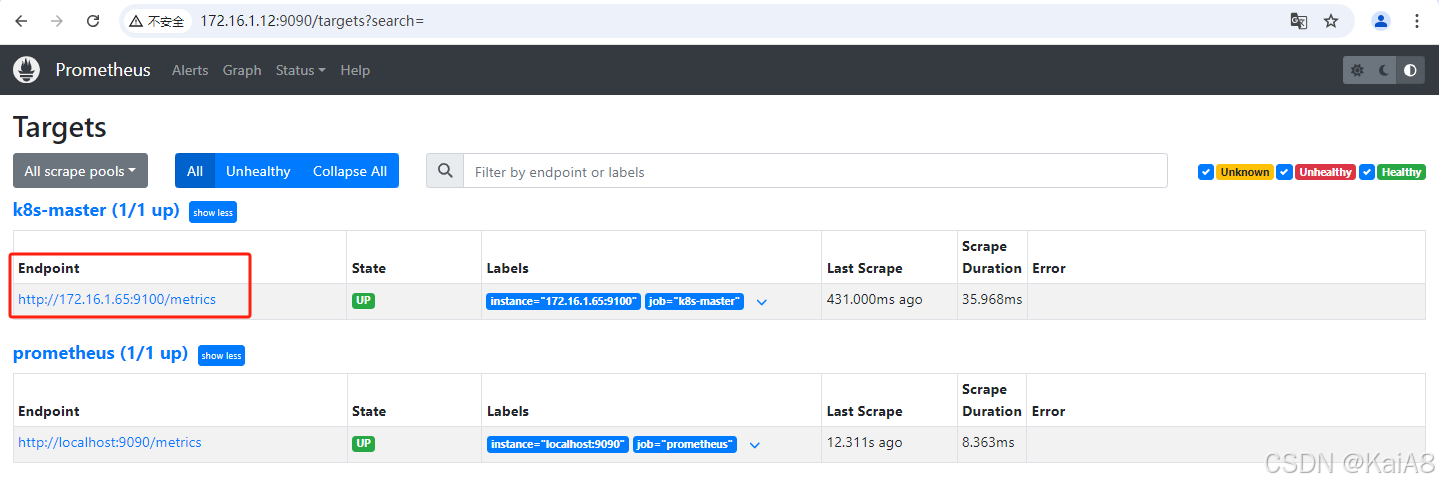Viewport: 1439px width, 489px height.
Task: Select the dark theme moon icon
Action: coord(1384,70)
